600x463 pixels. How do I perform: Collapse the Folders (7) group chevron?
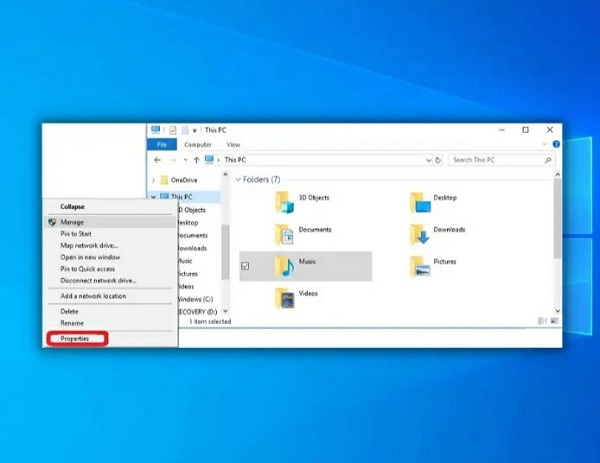pyautogui.click(x=238, y=179)
